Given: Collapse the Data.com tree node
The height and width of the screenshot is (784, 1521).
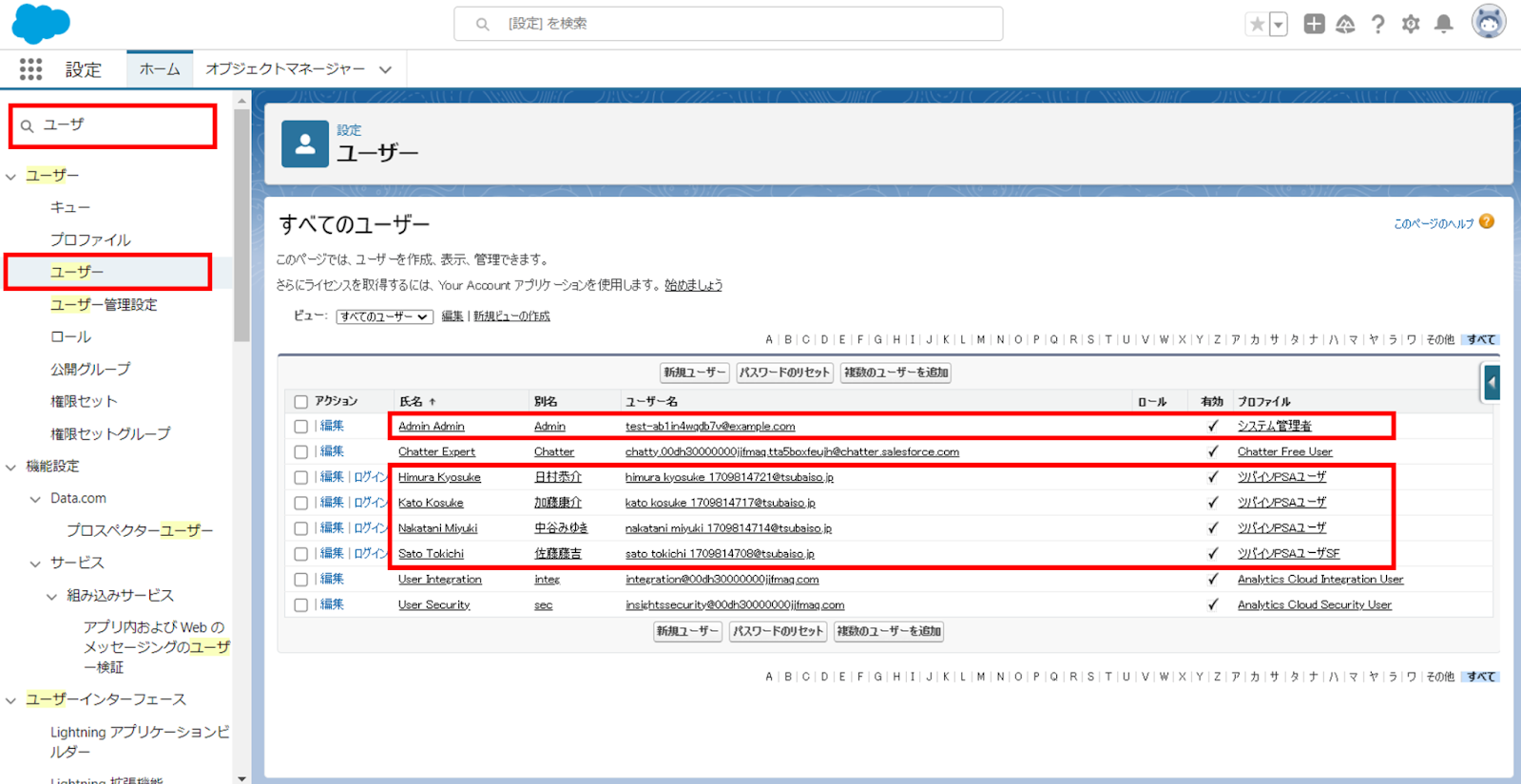Looking at the screenshot, I should click(35, 499).
